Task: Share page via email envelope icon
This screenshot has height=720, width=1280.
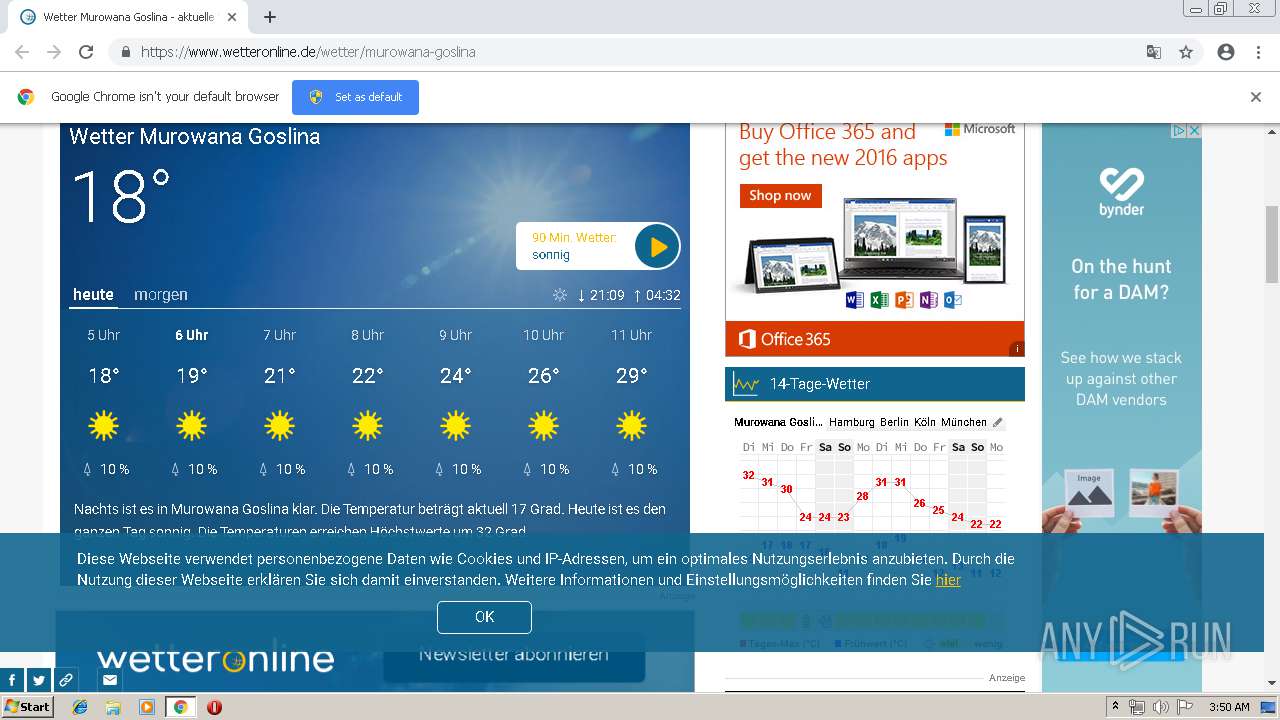Action: [x=110, y=680]
